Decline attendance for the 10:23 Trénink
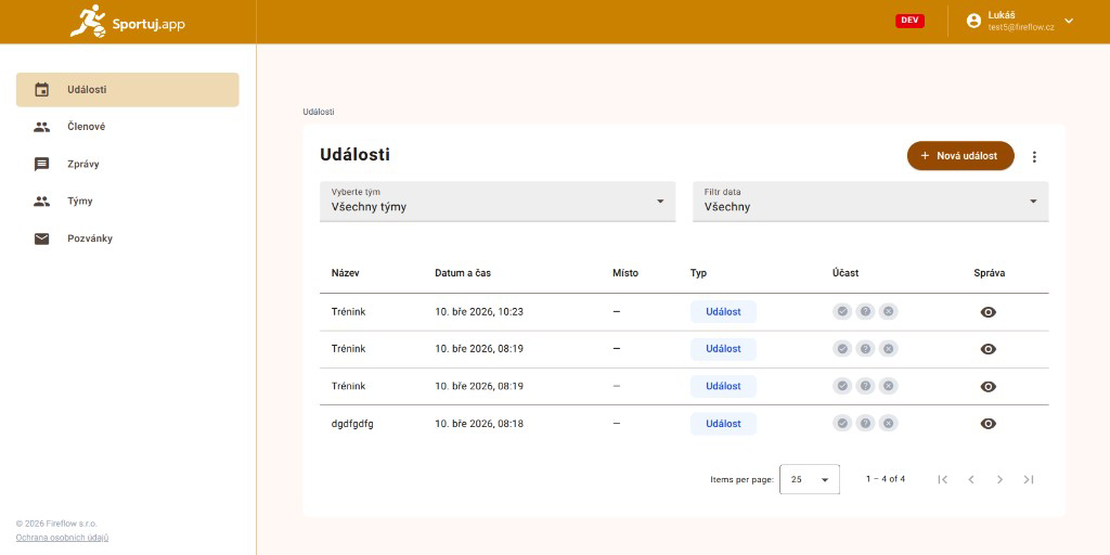 tap(889, 312)
